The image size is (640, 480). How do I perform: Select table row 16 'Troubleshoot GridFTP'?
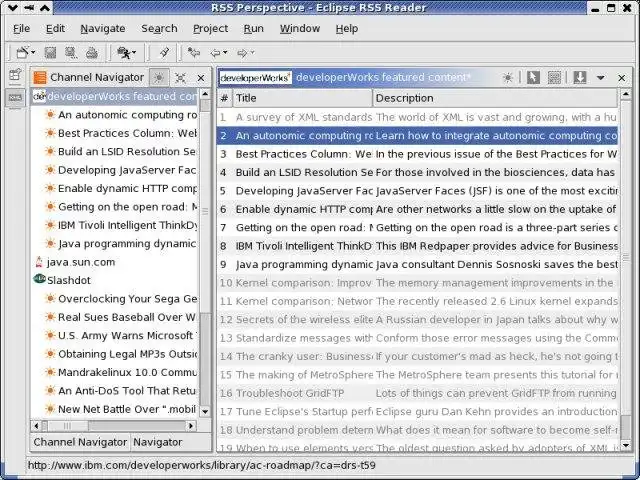coord(417,393)
